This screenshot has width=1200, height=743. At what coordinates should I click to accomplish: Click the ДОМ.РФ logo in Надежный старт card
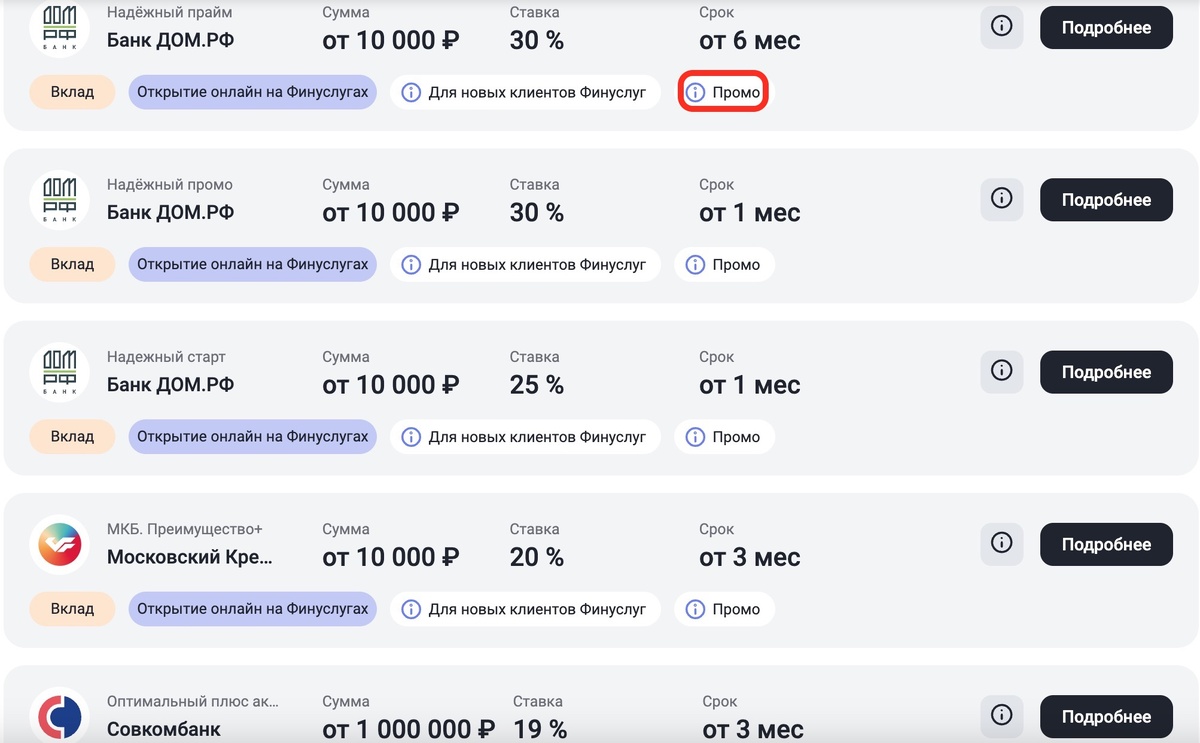(x=60, y=372)
